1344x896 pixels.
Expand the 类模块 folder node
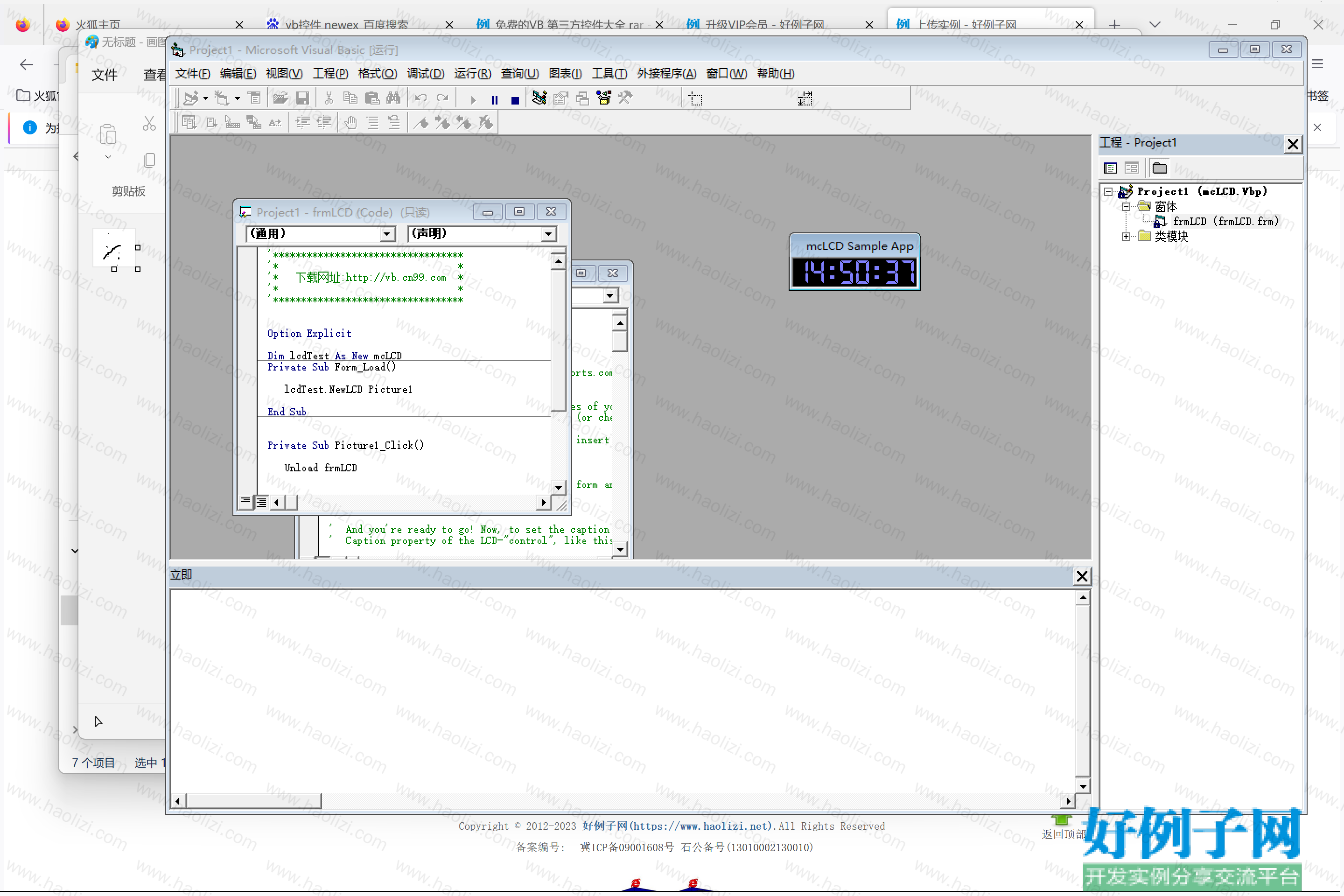pos(1126,237)
